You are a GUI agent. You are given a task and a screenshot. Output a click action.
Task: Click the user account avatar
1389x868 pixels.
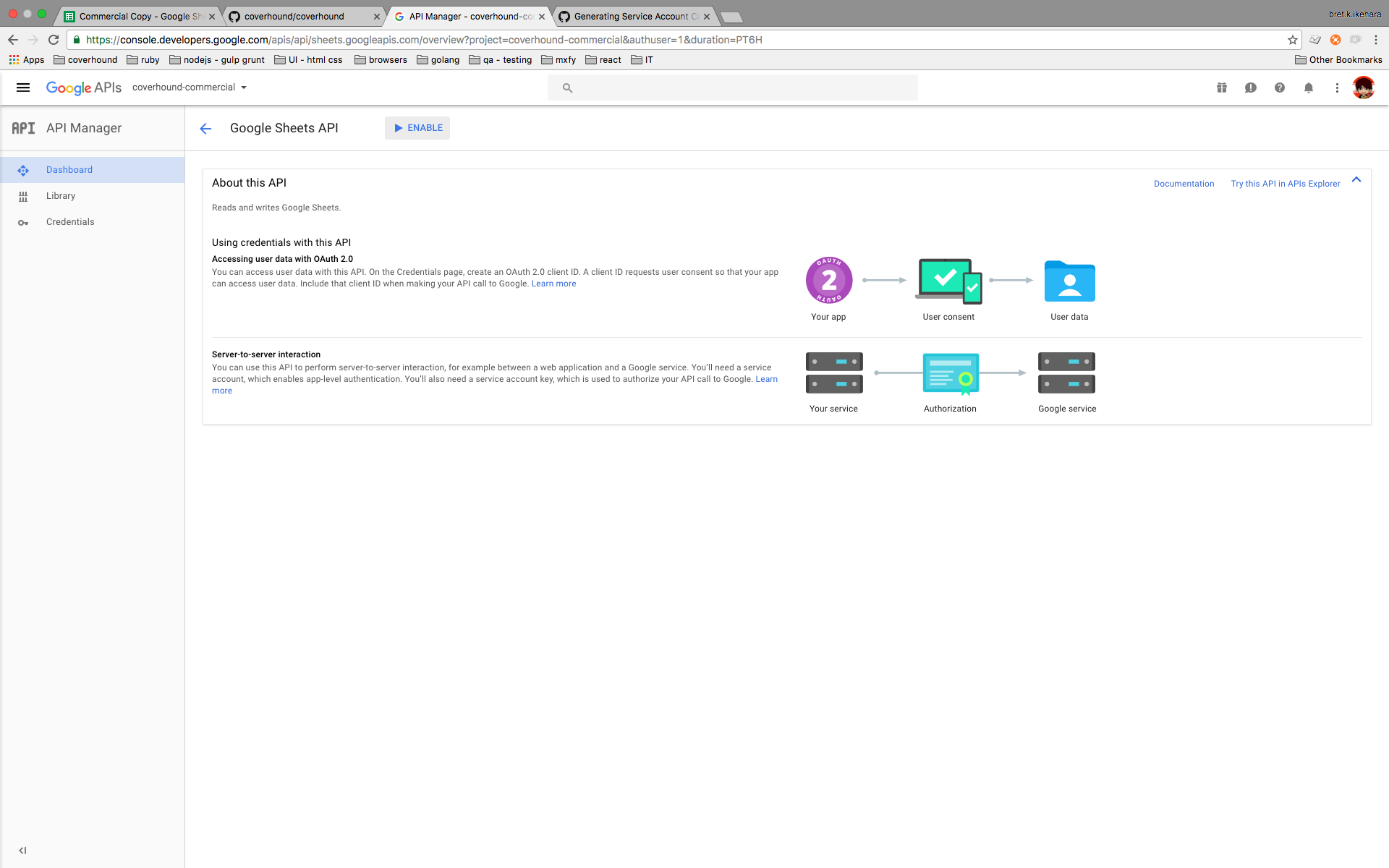(1364, 88)
